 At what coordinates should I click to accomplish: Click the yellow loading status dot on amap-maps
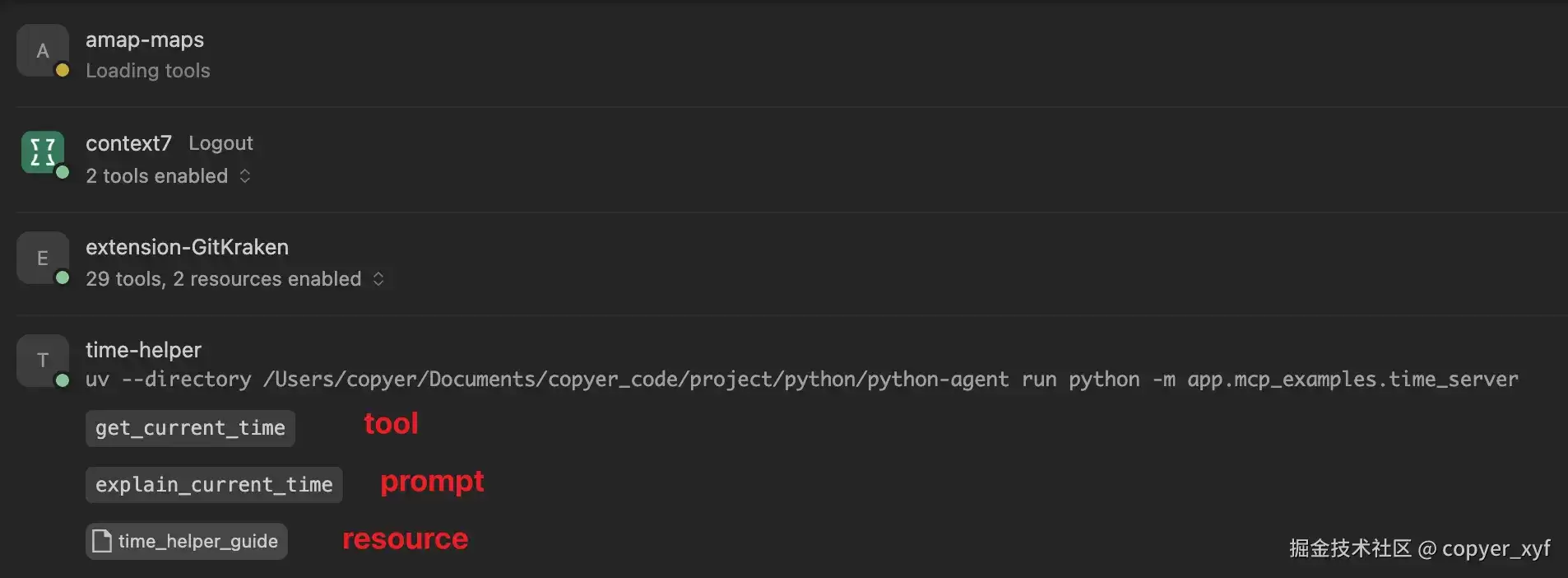[62, 70]
